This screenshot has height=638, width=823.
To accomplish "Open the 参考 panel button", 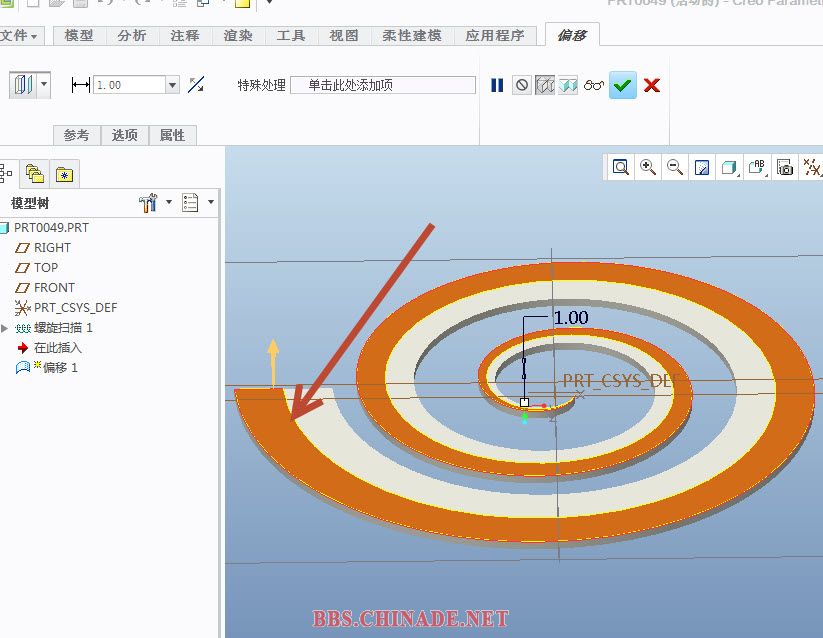I will click(x=77, y=135).
